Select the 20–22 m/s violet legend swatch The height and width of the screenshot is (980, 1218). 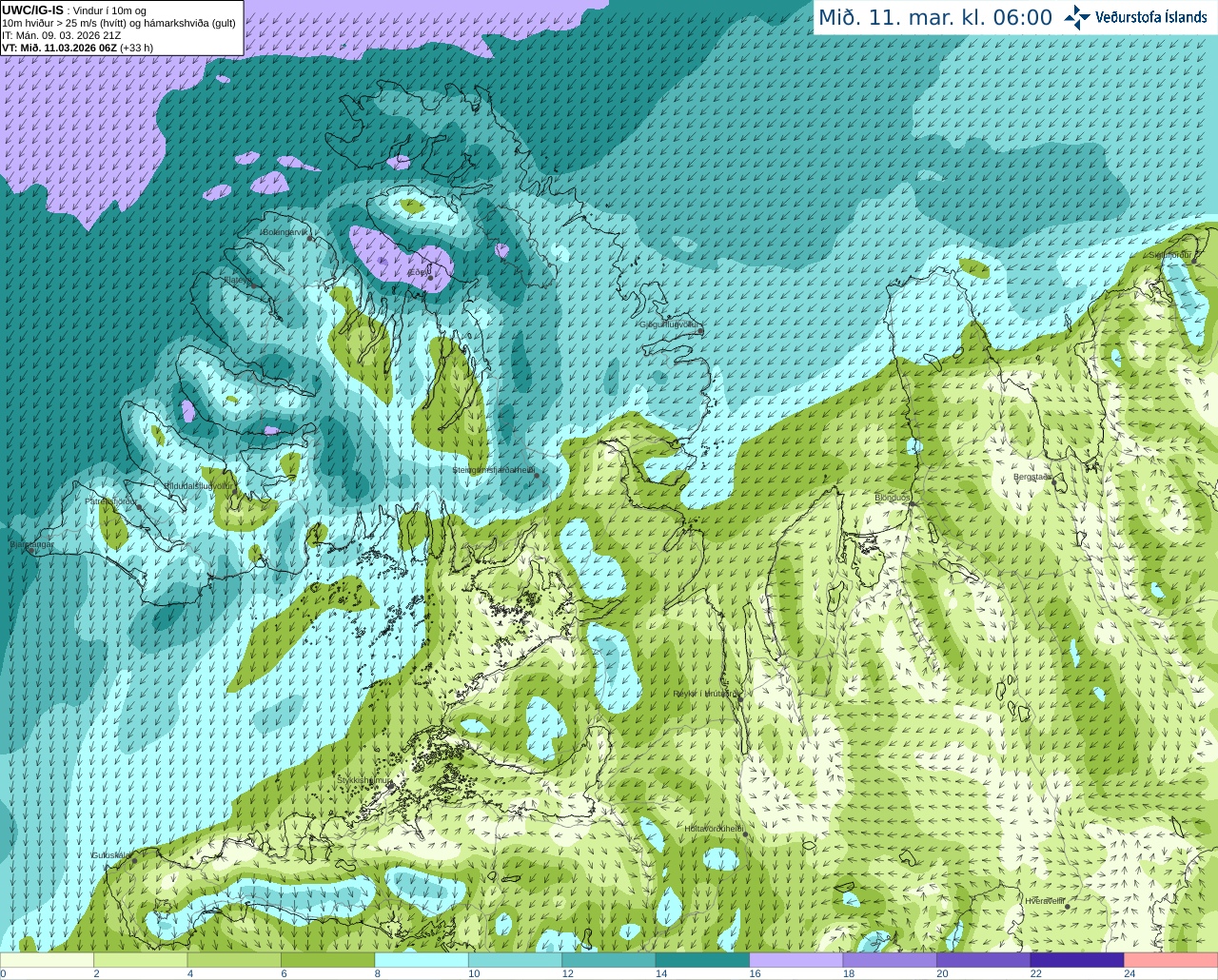[984, 960]
